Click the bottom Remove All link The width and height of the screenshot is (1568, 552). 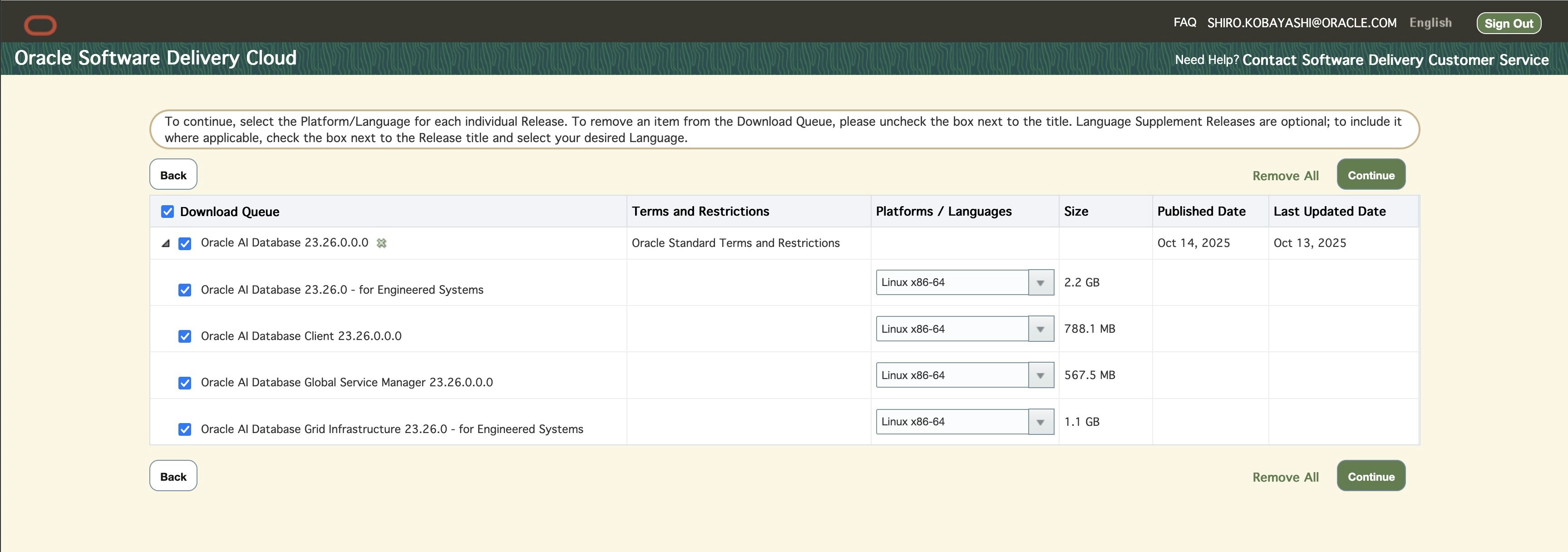1285,477
